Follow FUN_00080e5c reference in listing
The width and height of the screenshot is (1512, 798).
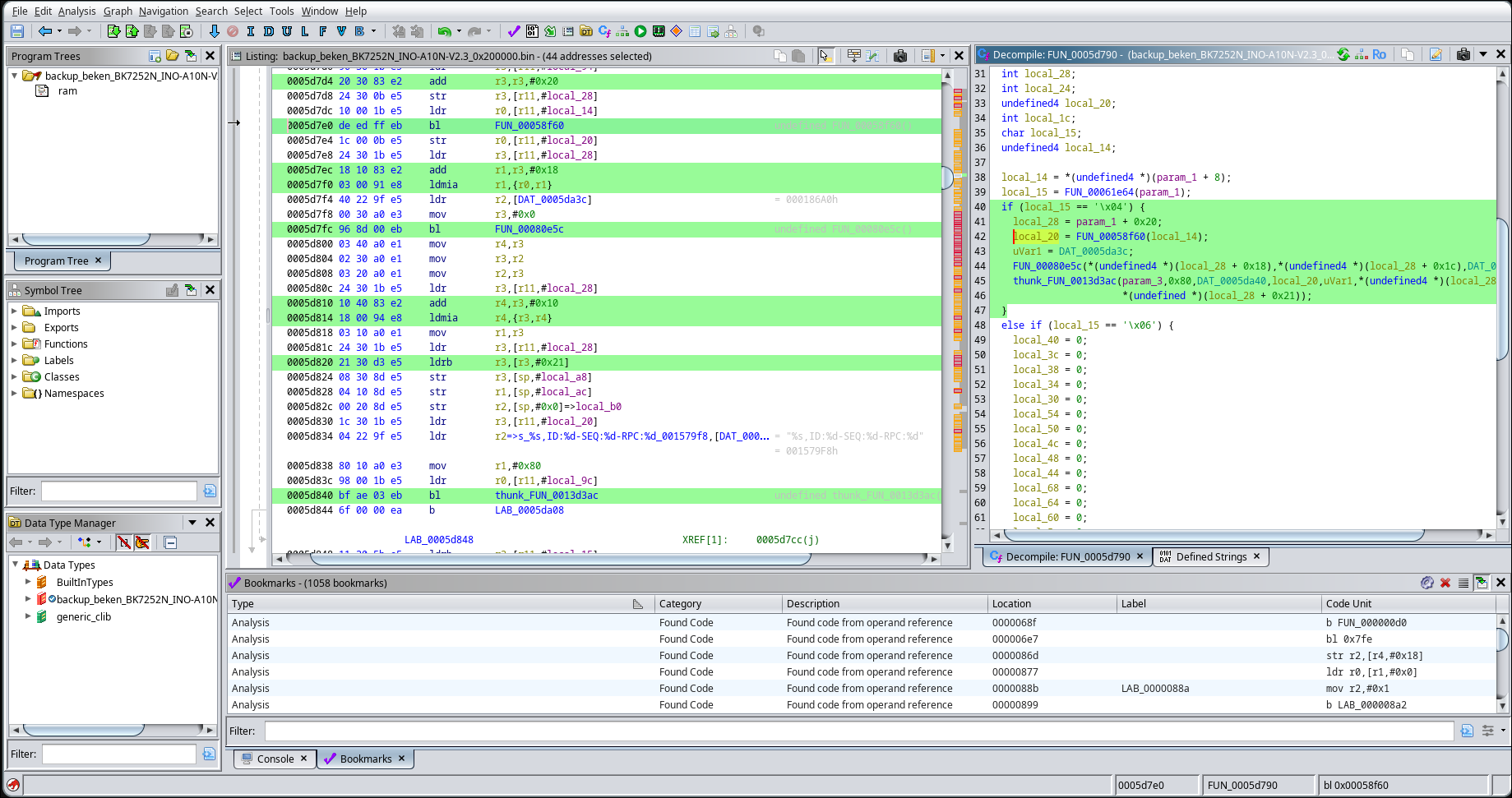coord(529,229)
